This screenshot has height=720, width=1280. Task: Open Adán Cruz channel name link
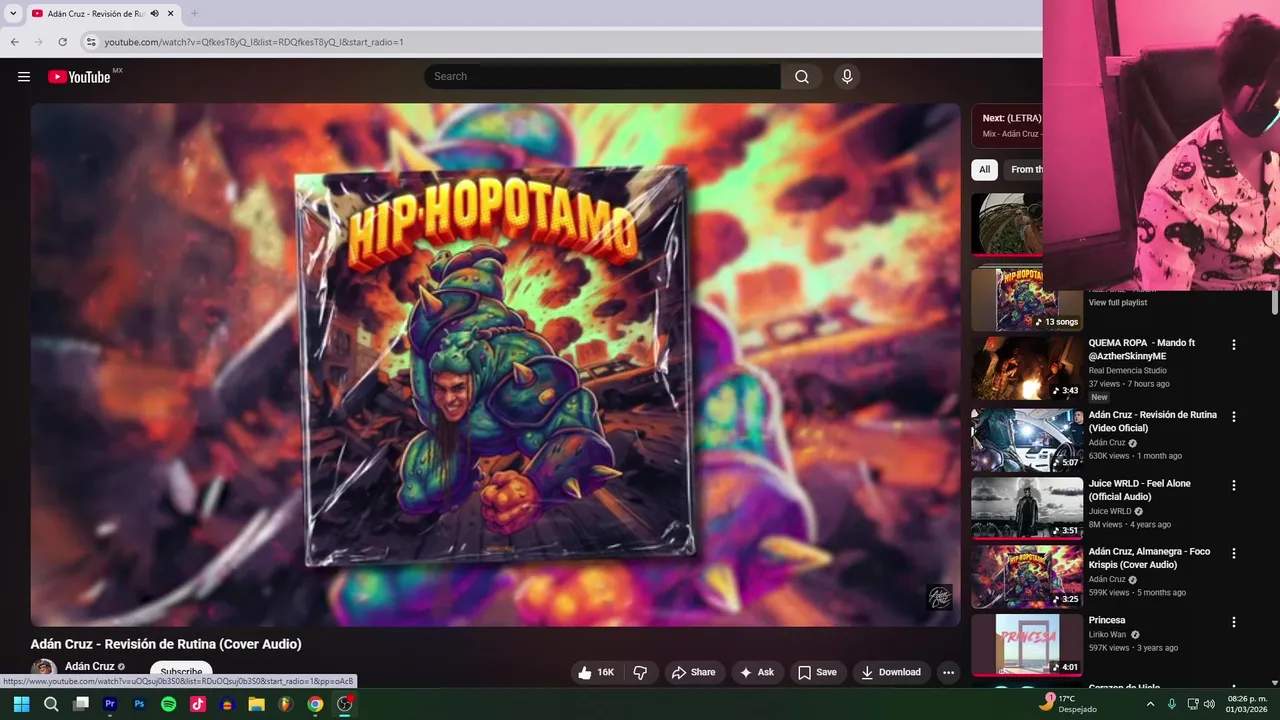89,666
